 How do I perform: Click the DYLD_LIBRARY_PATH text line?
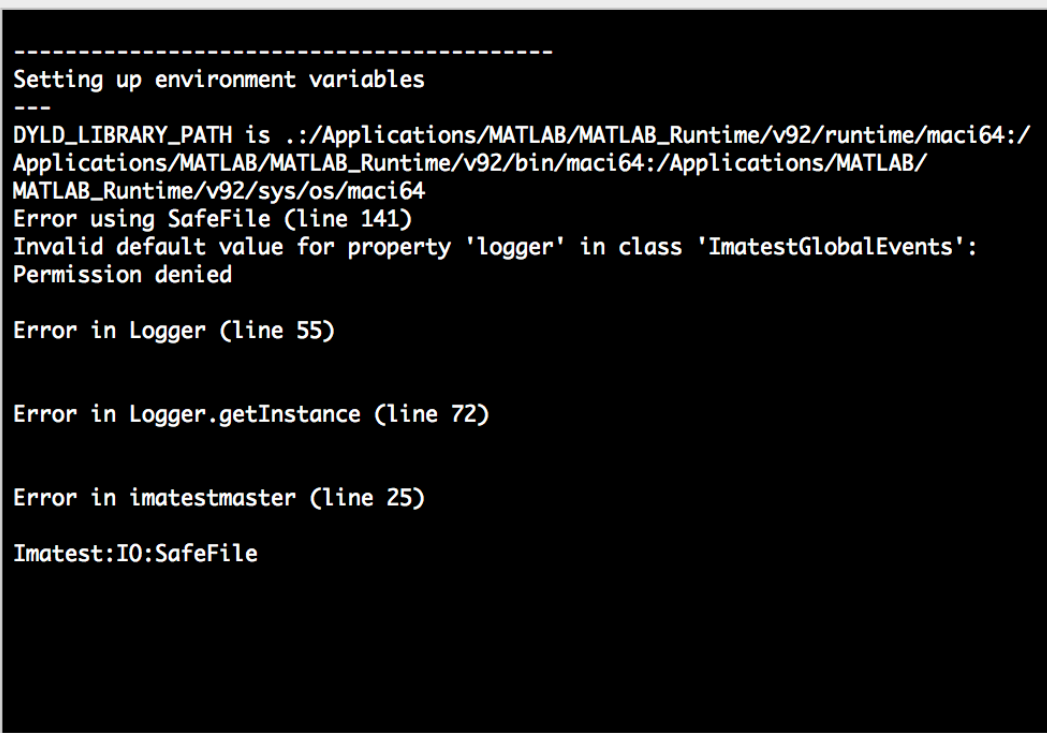[x=522, y=136]
